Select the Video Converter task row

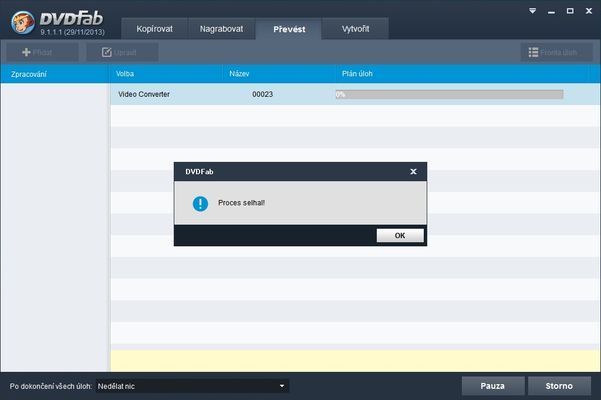[355, 94]
